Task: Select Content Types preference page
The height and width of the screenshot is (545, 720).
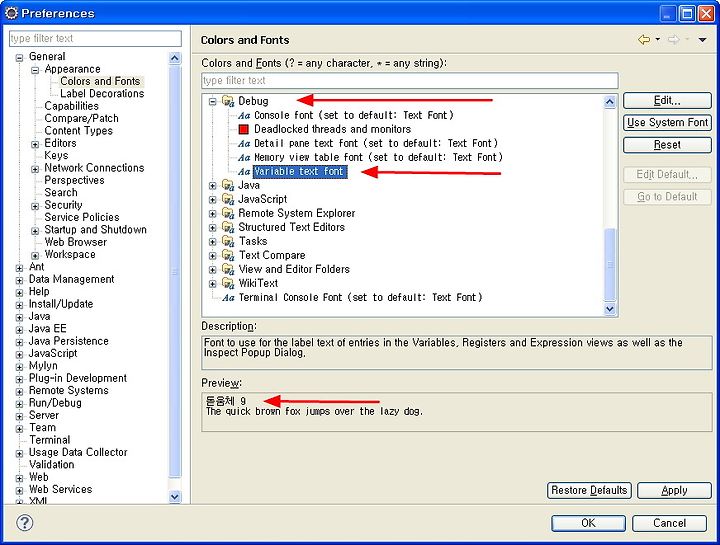Action: pos(78,131)
